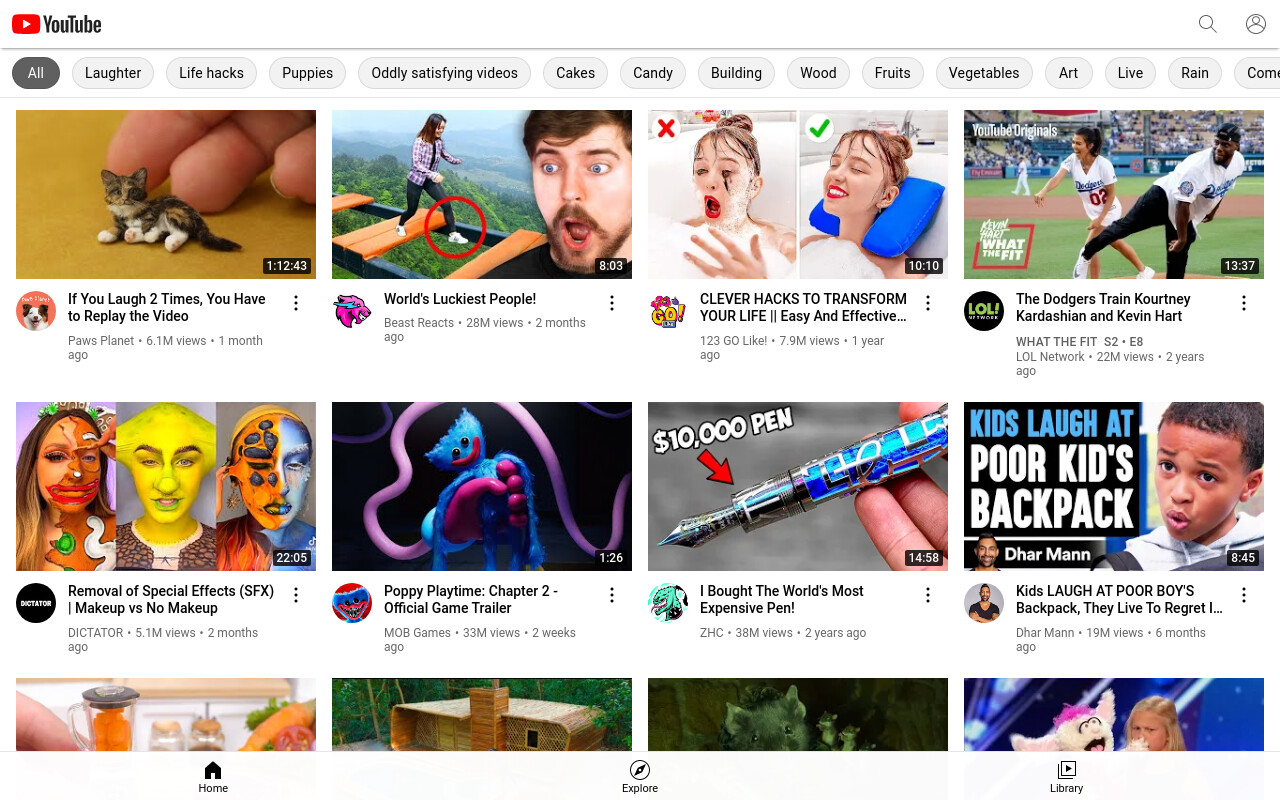Select the Building filter chip

(x=736, y=73)
